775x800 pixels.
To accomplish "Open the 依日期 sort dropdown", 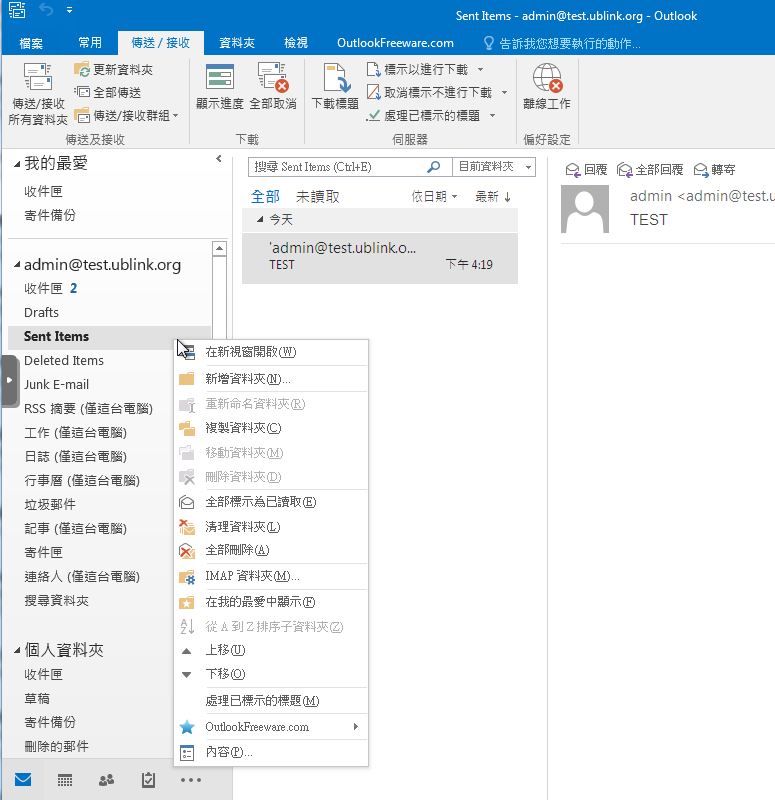I will point(434,197).
